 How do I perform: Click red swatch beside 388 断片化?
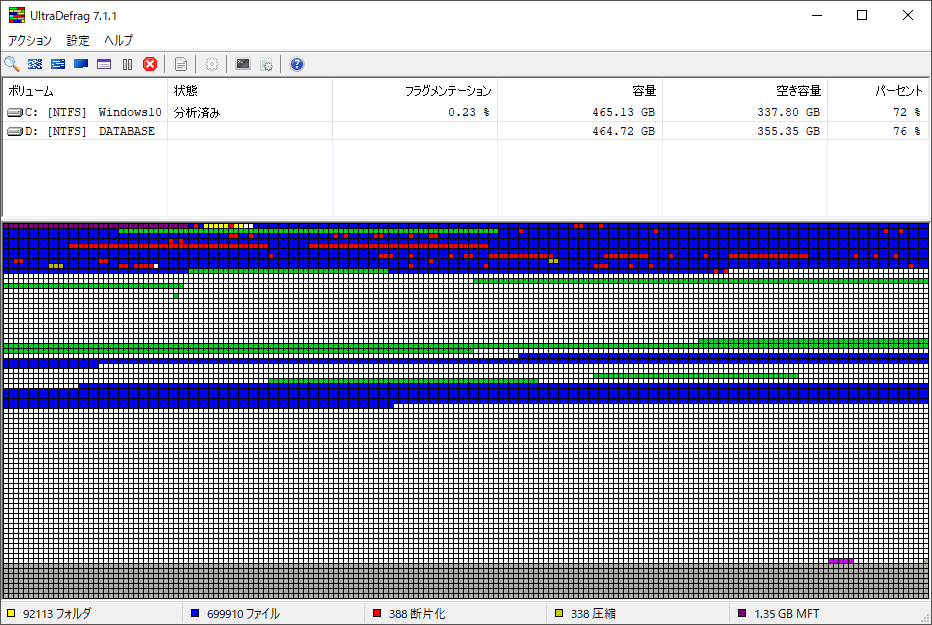pos(377,613)
